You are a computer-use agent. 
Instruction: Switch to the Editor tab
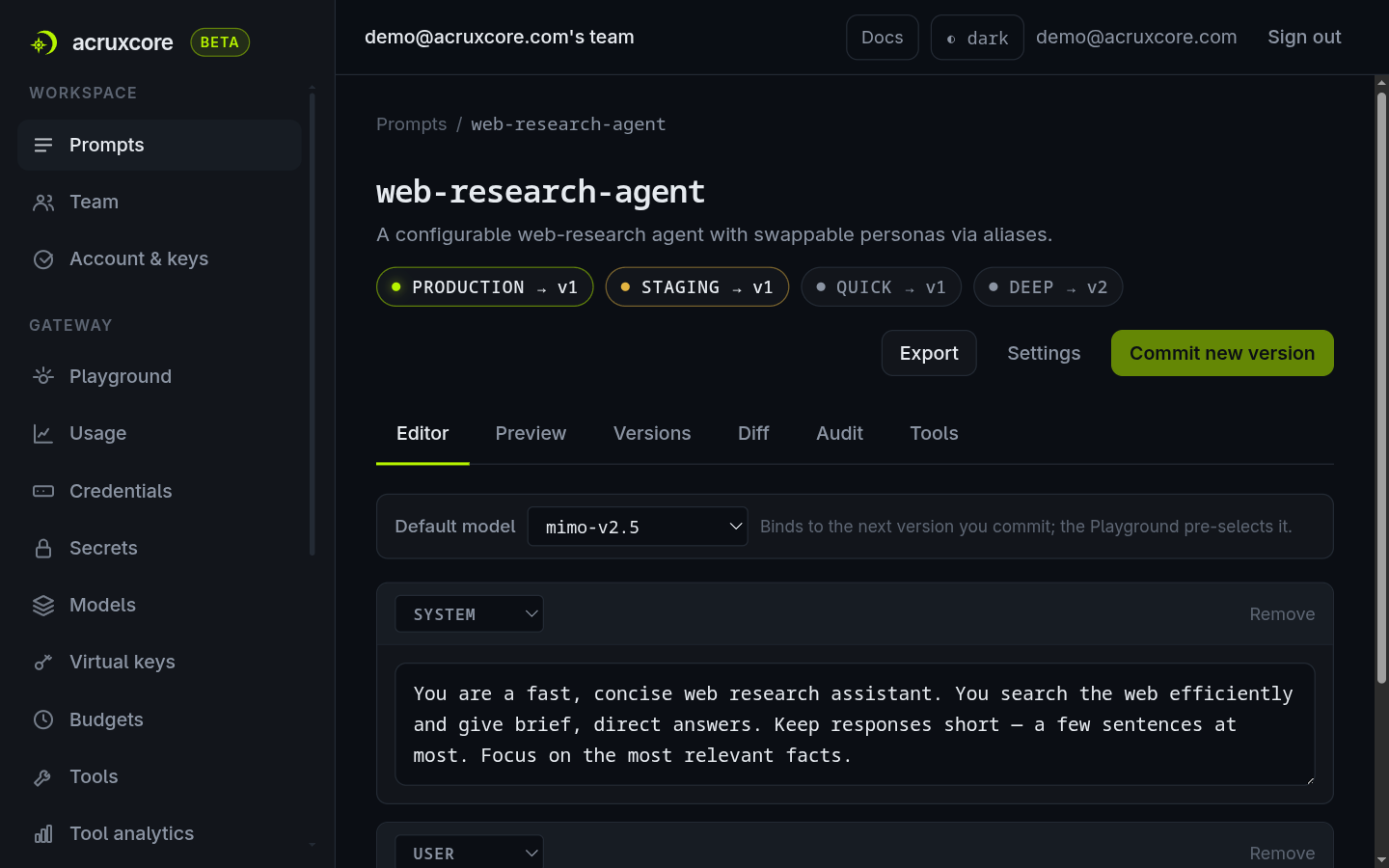click(422, 433)
